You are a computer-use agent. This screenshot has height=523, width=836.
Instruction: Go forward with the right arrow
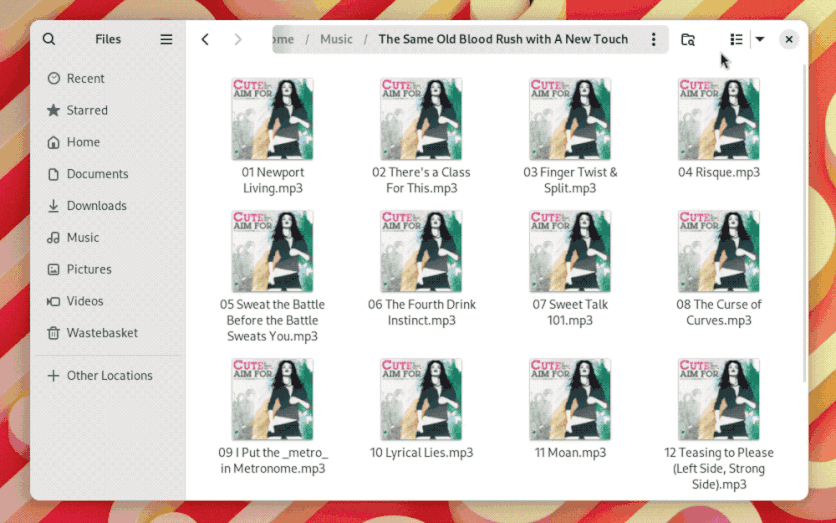[x=238, y=39]
